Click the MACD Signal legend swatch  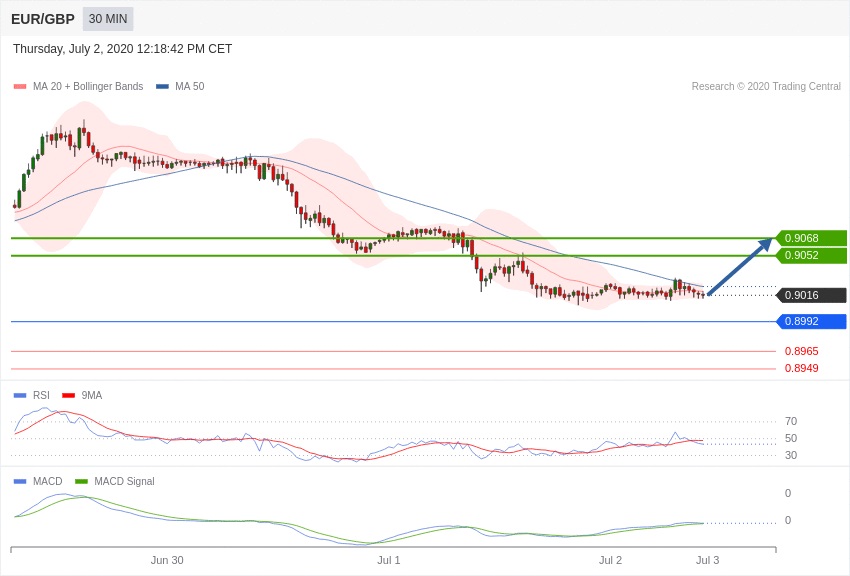[81, 481]
